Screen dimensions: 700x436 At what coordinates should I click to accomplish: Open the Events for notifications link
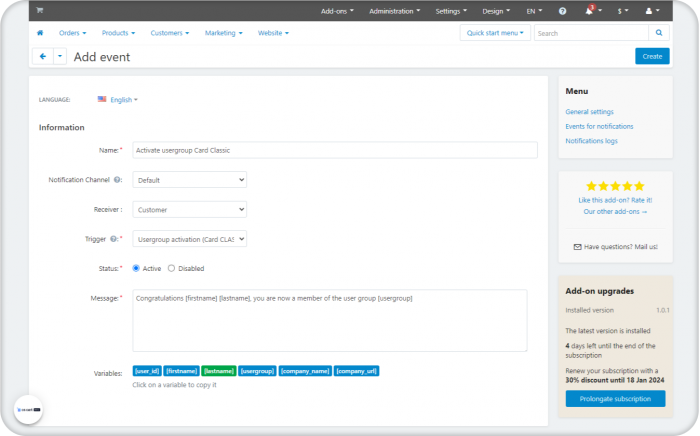[x=599, y=126]
